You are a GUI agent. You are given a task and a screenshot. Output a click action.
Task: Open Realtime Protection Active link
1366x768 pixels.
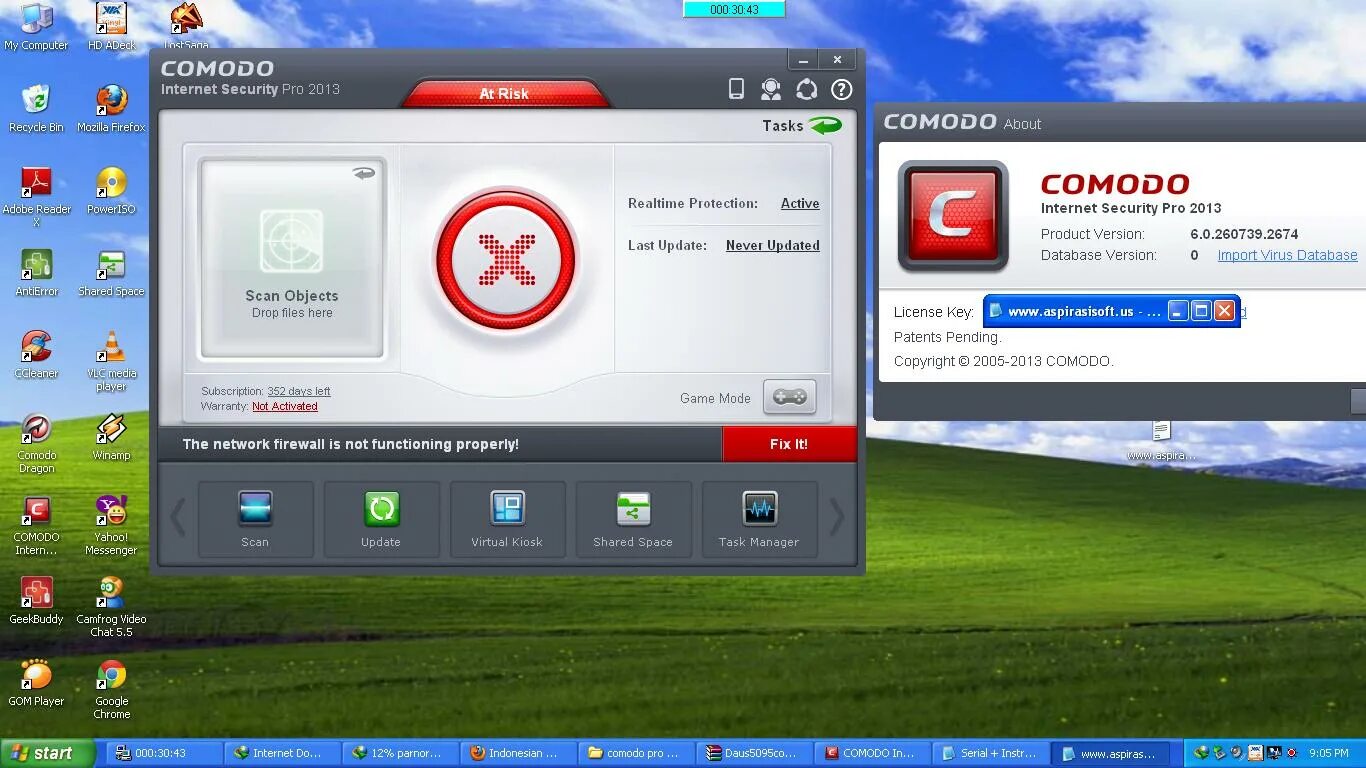click(x=800, y=203)
